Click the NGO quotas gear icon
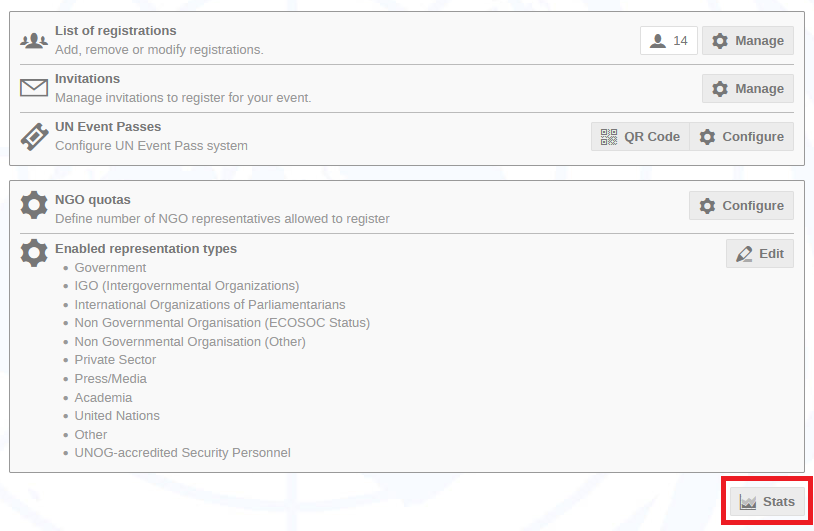The height and width of the screenshot is (531, 814). (x=34, y=205)
